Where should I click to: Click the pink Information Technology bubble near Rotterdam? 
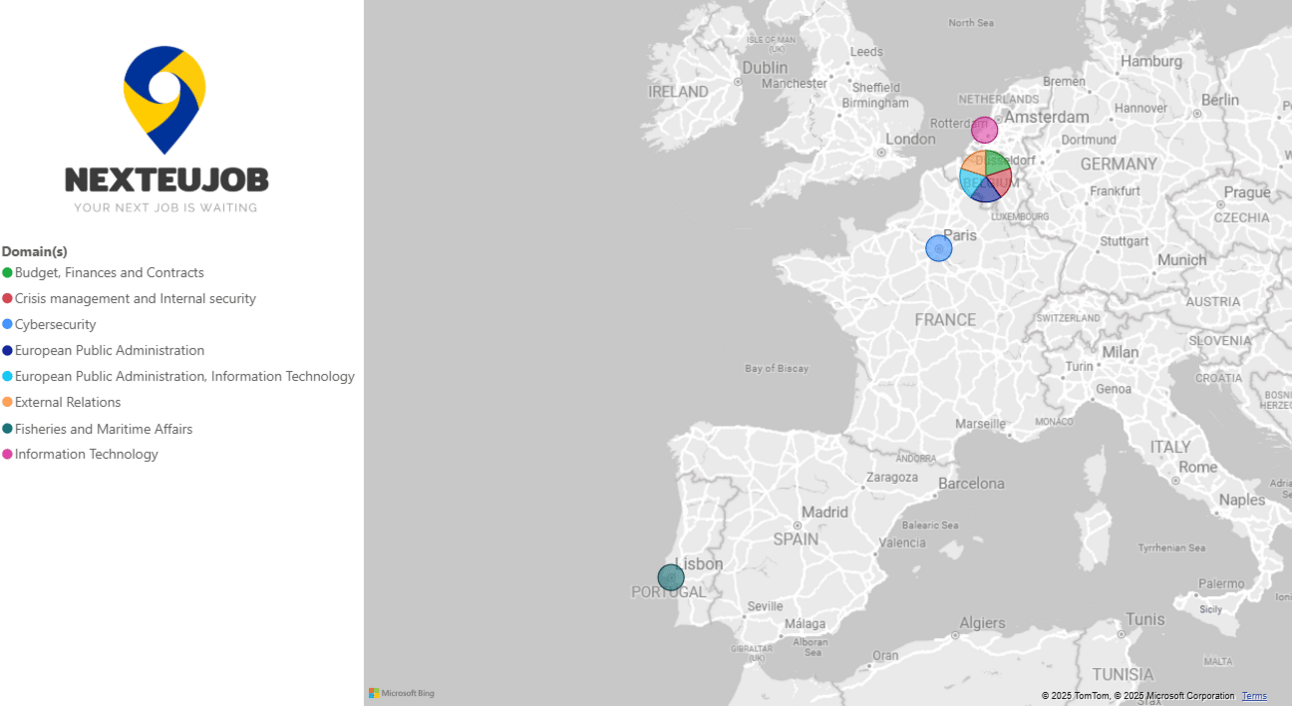tap(985, 130)
